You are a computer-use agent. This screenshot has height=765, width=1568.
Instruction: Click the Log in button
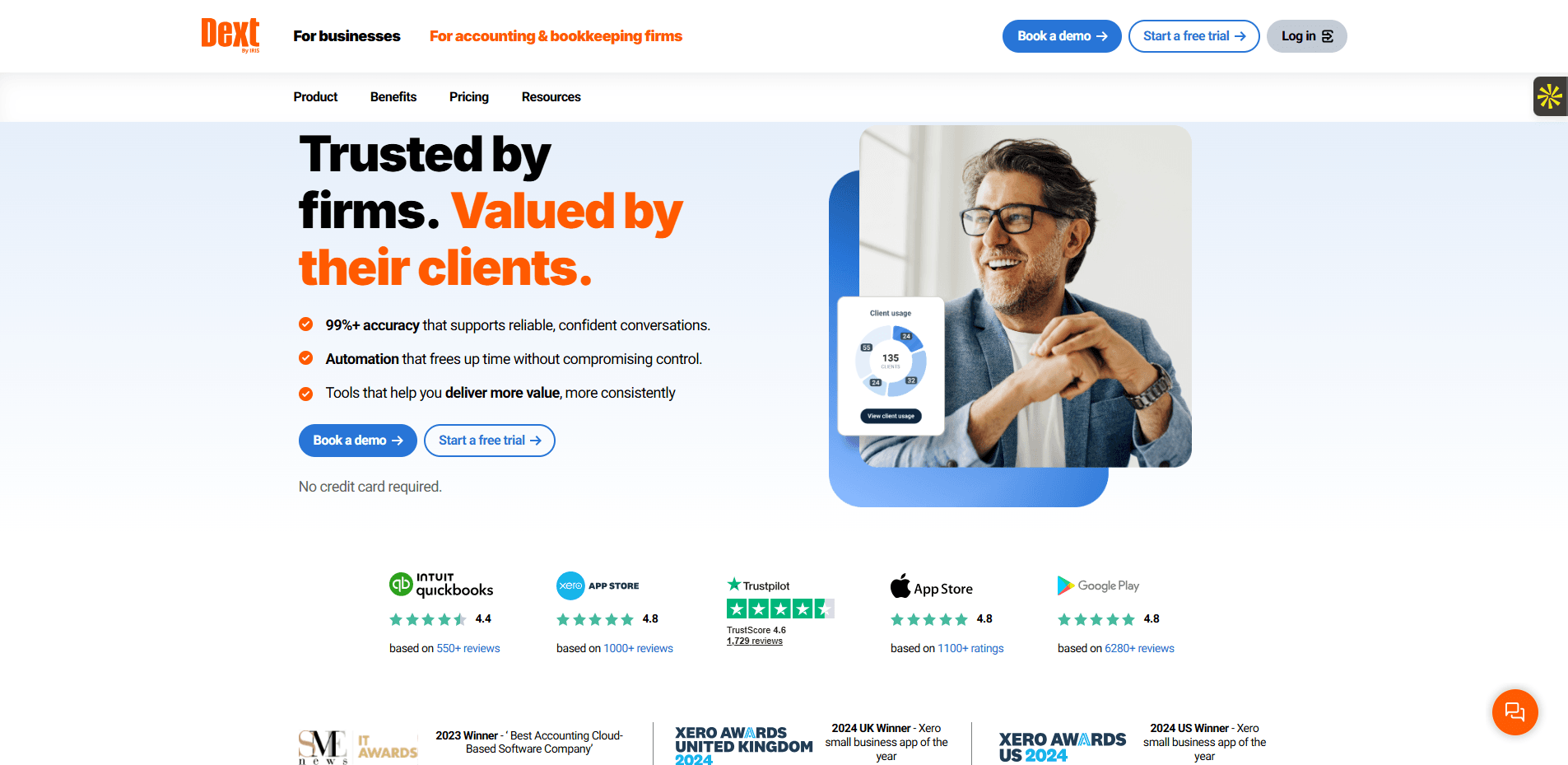point(1306,36)
